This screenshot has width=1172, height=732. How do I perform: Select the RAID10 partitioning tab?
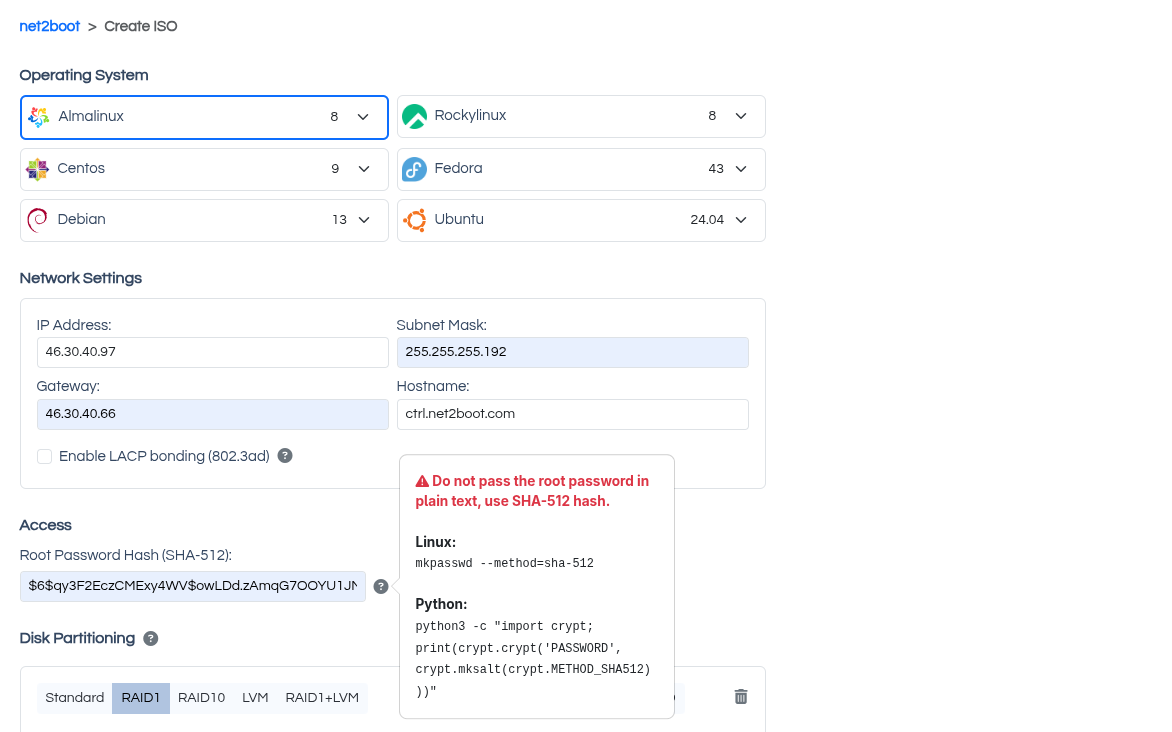(x=201, y=698)
